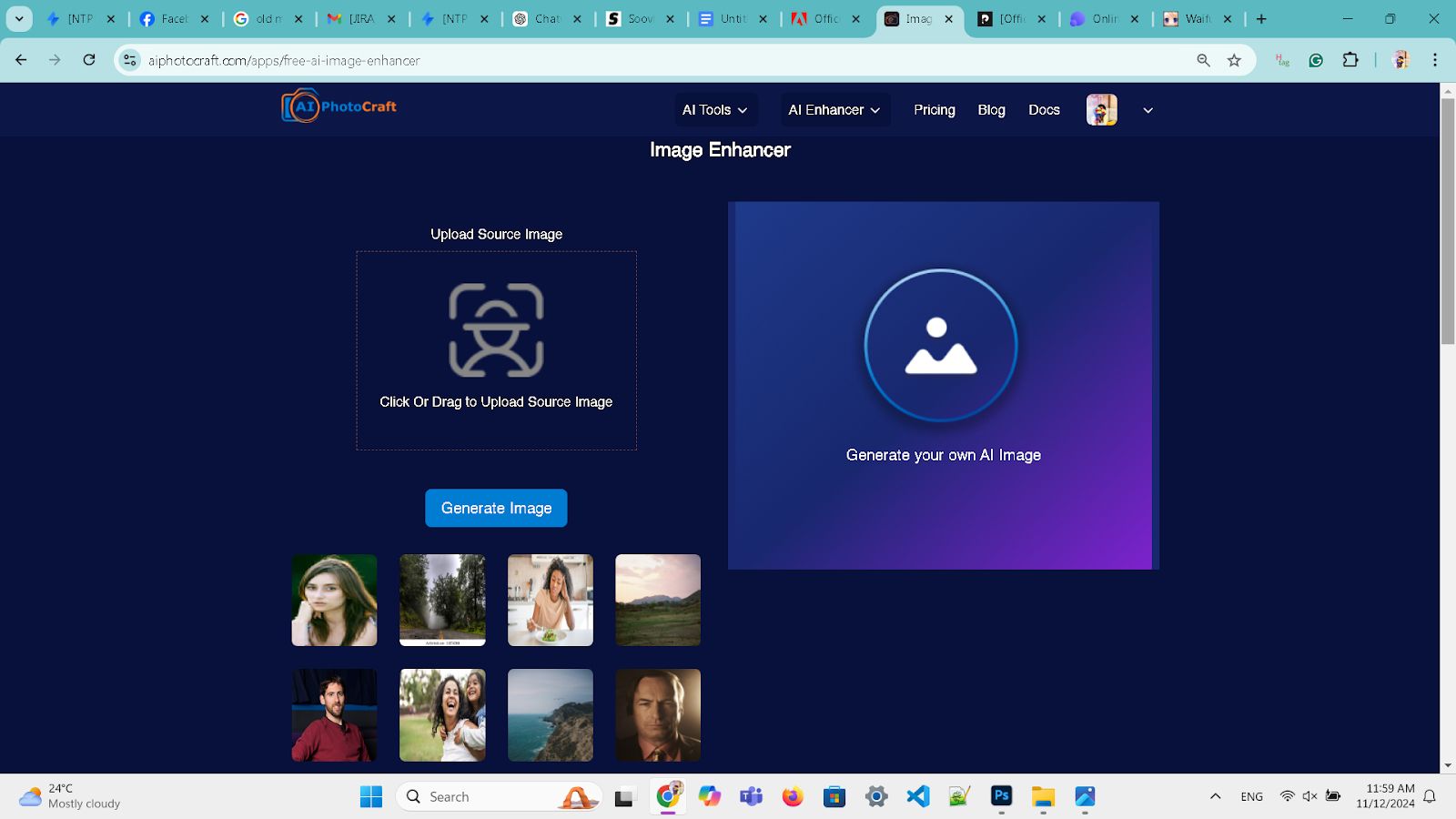Image resolution: width=1456 pixels, height=819 pixels.
Task: Open the user account avatar on the site
Action: [x=1101, y=110]
